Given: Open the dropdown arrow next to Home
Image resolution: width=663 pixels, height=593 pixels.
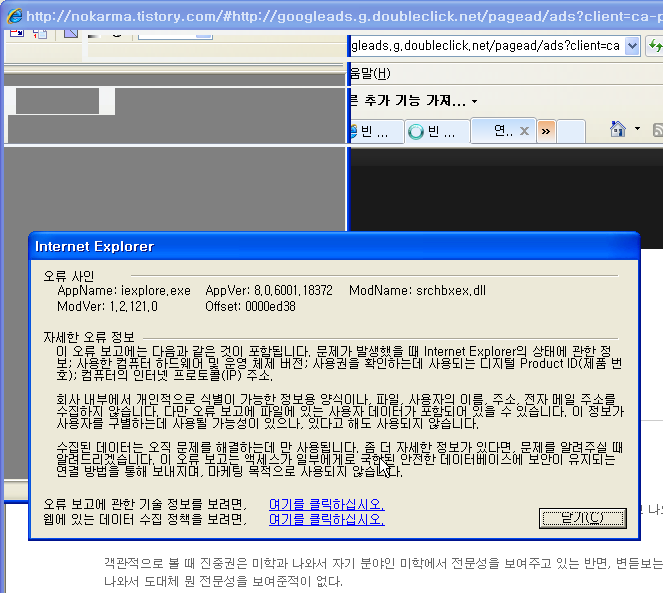Looking at the screenshot, I should (637, 129).
